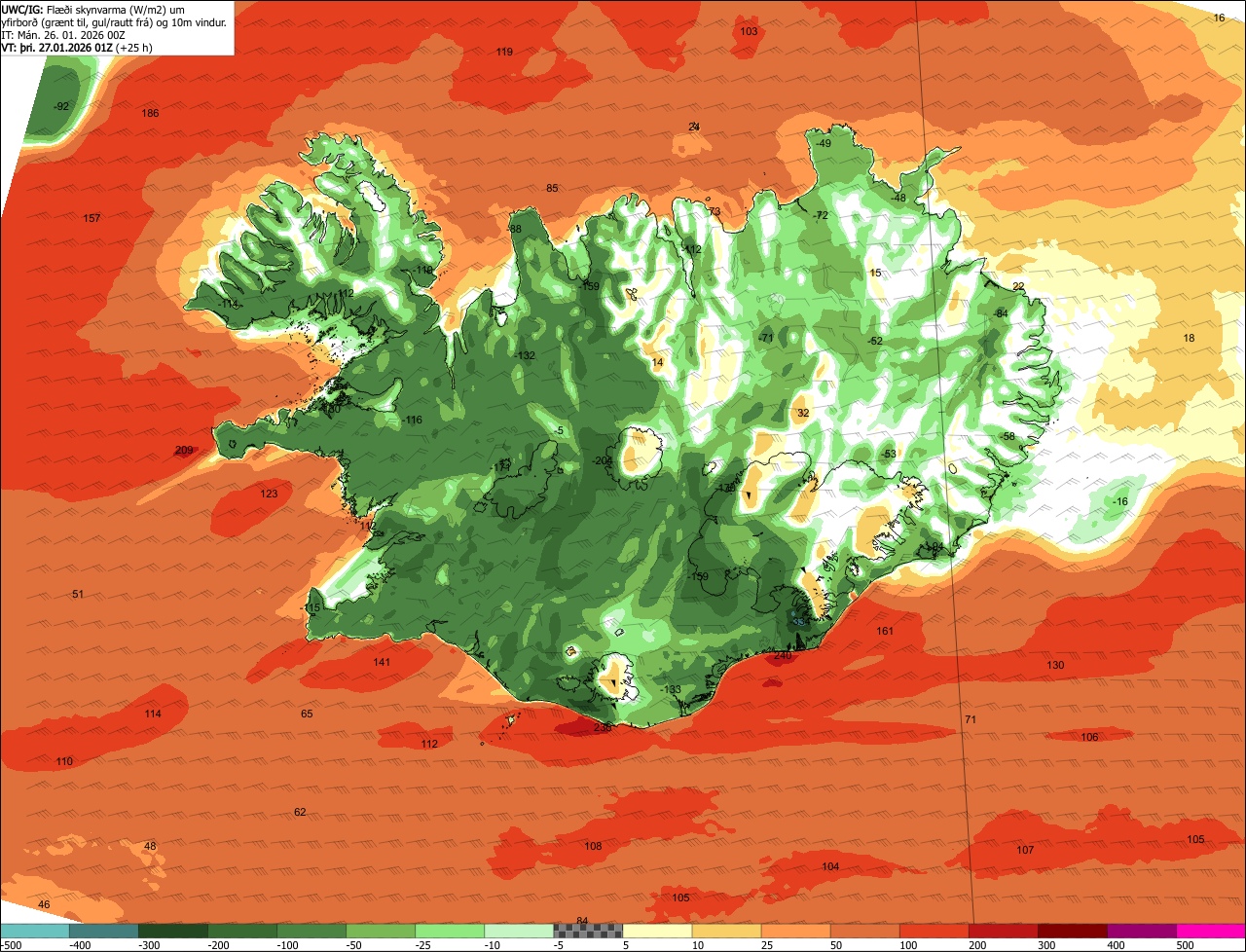1246x952 pixels.
Task: Click the map value '-58' in eastern Iceland
Action: tap(1008, 436)
